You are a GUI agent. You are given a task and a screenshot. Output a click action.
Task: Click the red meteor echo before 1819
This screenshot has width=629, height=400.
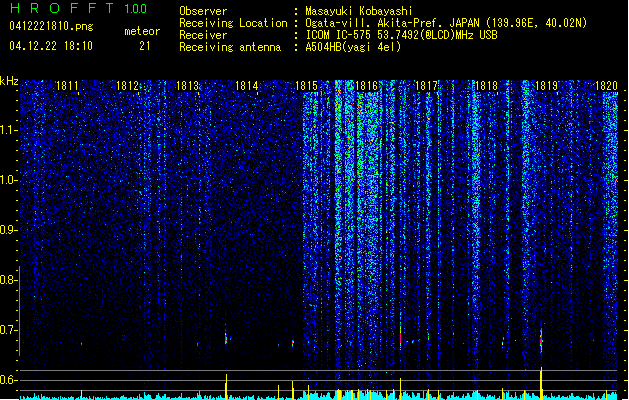pos(541,340)
